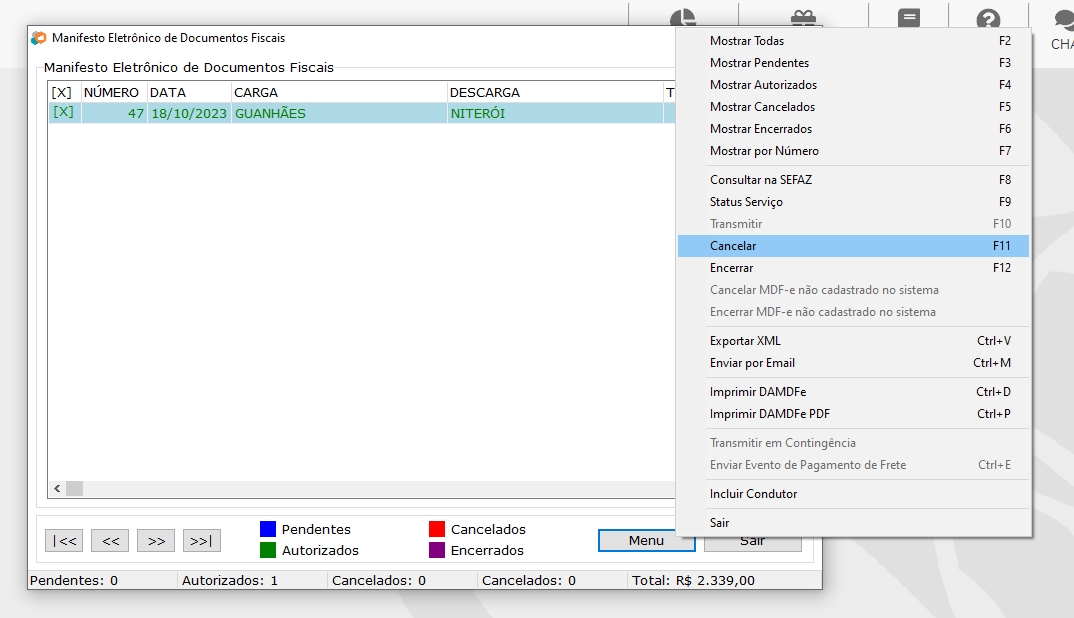1074x618 pixels.
Task: Select Imprimir DAMDFe PDF menu entry
Action: [x=853, y=414]
